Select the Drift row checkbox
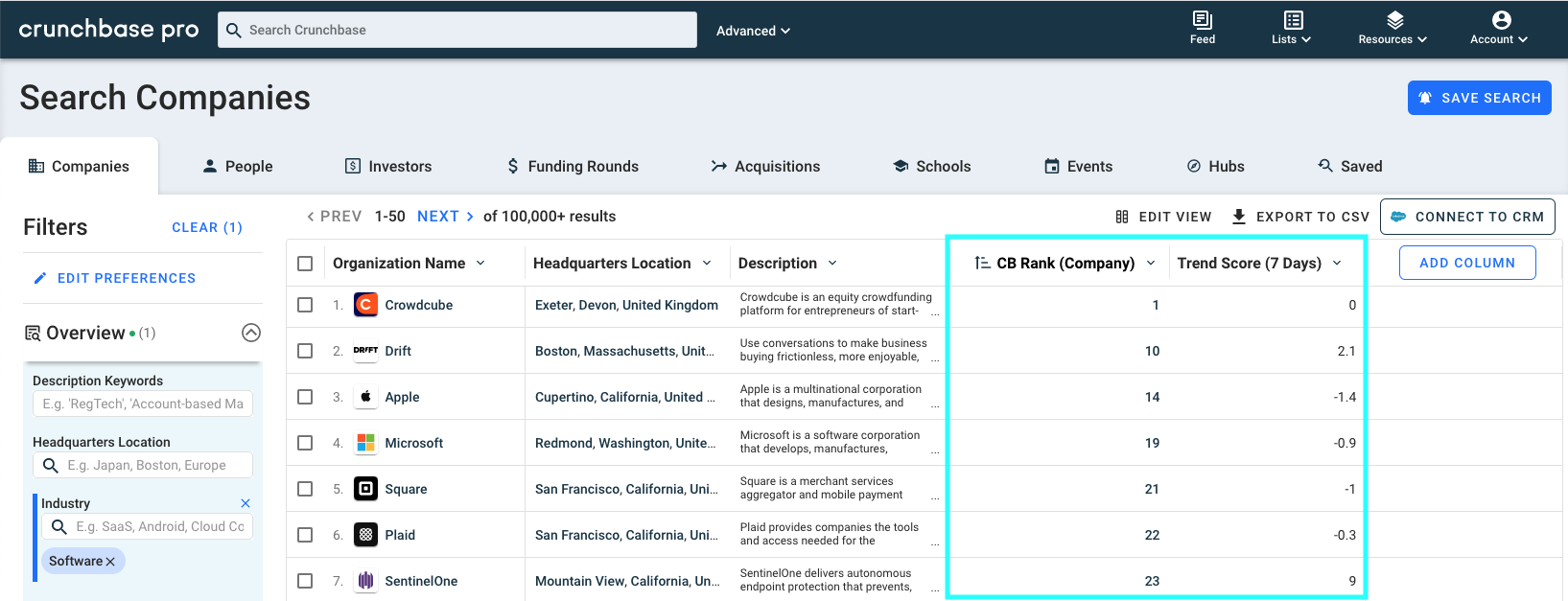 tap(305, 351)
